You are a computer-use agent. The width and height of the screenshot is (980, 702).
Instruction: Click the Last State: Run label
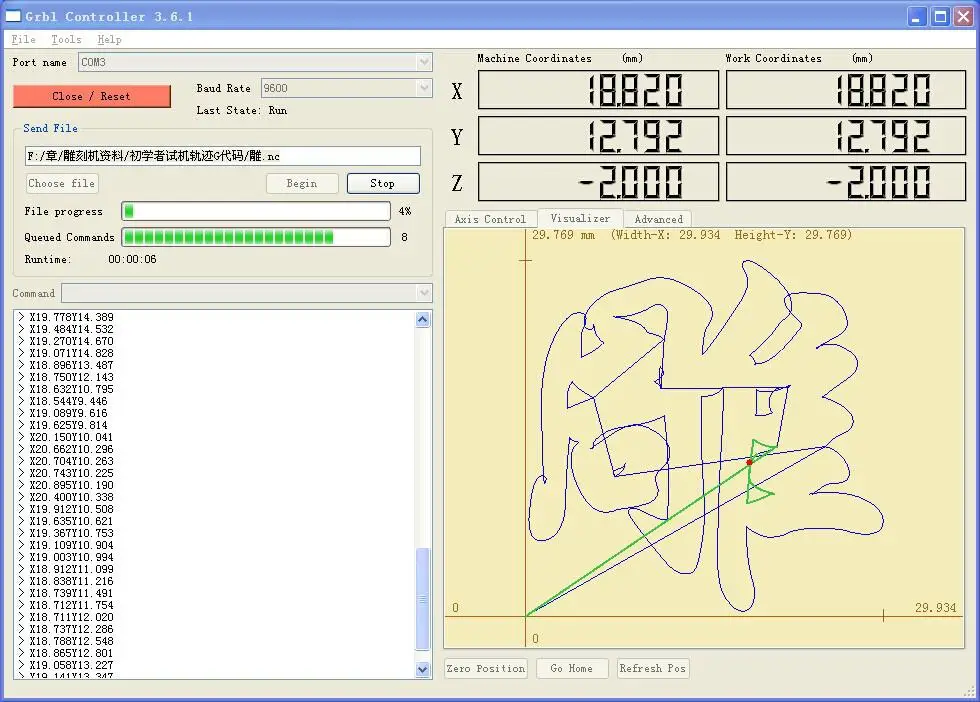click(x=242, y=110)
